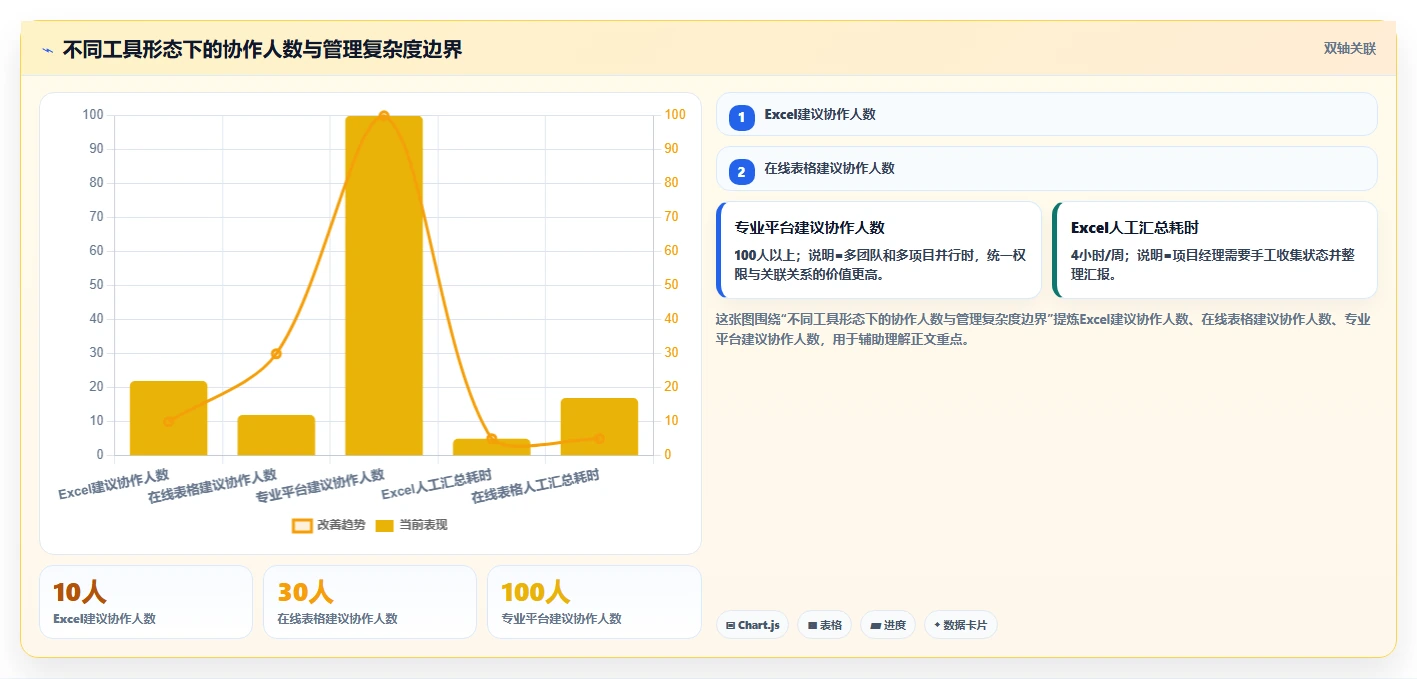Select the 在线表格建议协作人数 list item
Viewport: 1417px width, 679px height.
(1046, 168)
